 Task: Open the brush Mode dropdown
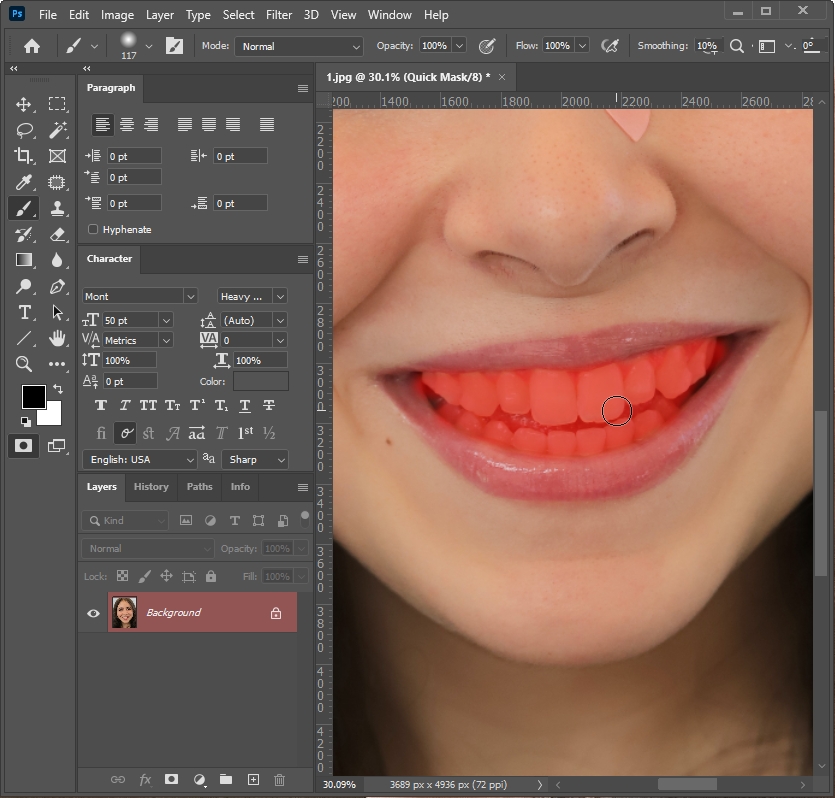click(x=299, y=46)
